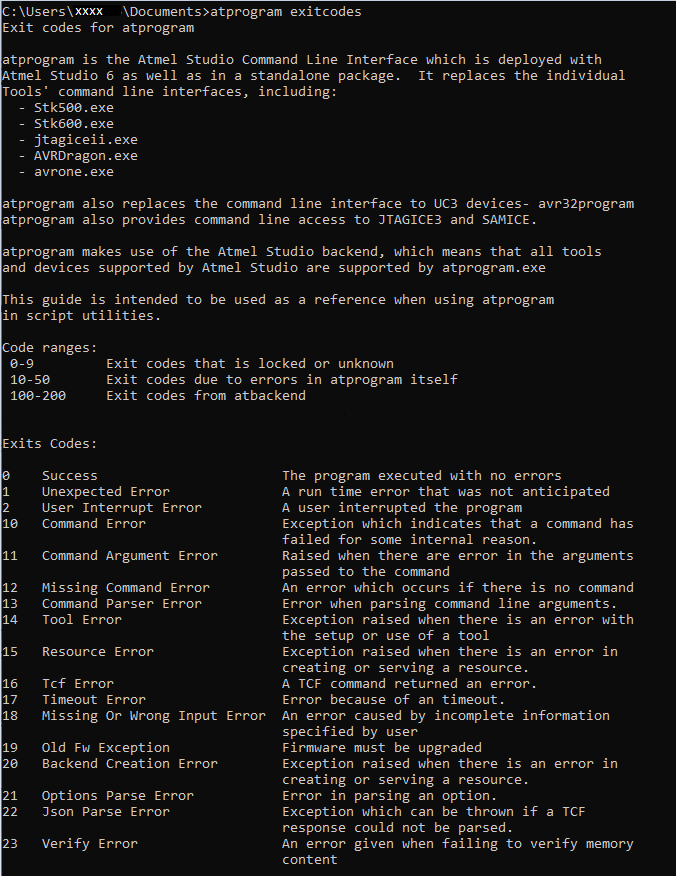This screenshot has width=676, height=876.
Task: Click the 'Missing Command Error' row
Action: [126, 588]
